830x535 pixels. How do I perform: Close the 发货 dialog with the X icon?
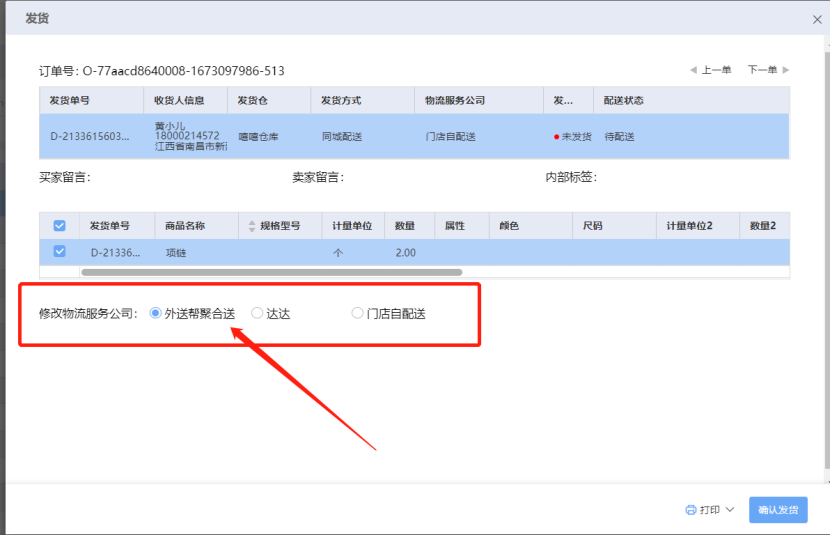[x=816, y=19]
